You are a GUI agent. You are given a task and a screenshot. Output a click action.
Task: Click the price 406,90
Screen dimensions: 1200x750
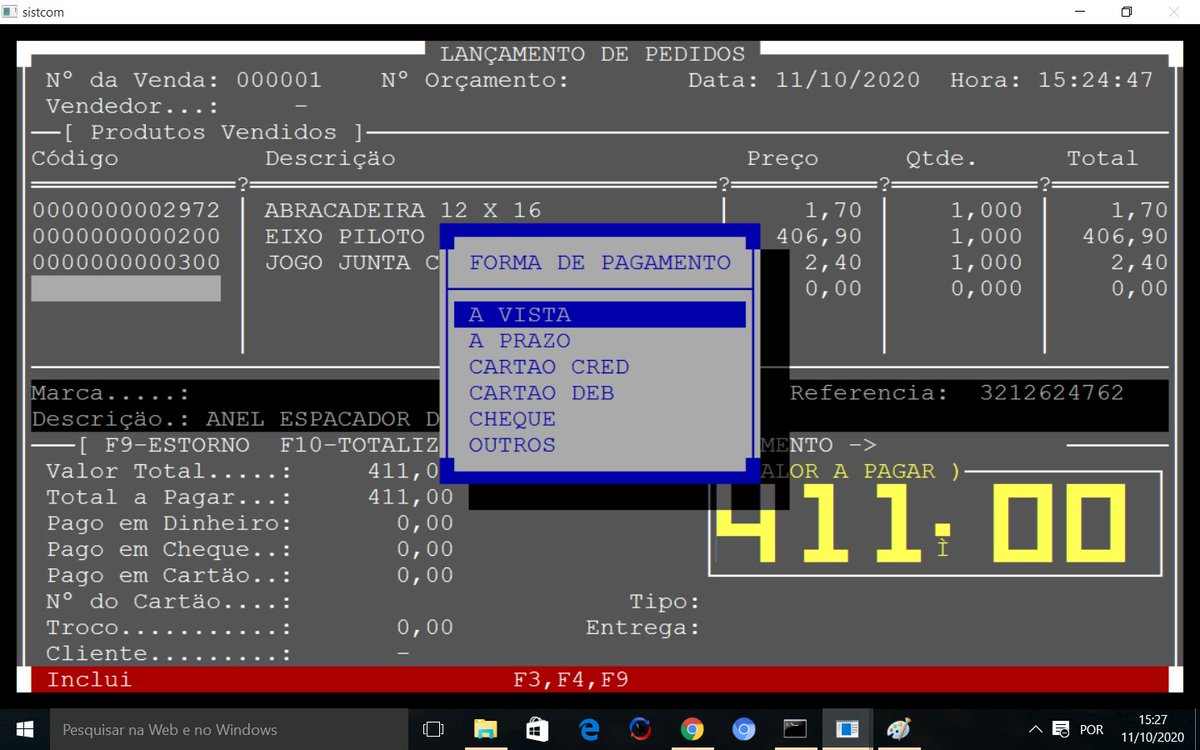pyautogui.click(x=819, y=236)
